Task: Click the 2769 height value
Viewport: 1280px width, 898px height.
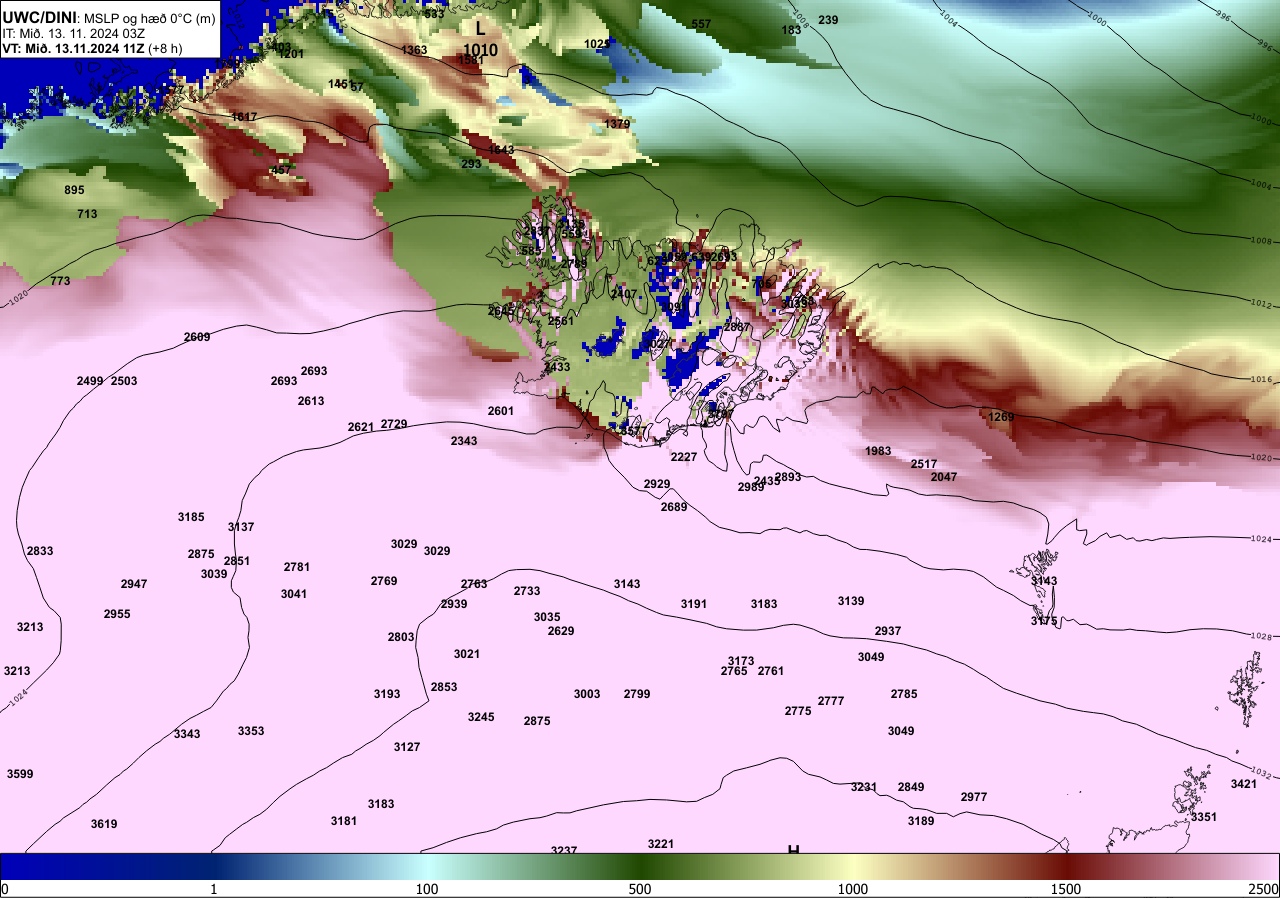Action: point(384,581)
